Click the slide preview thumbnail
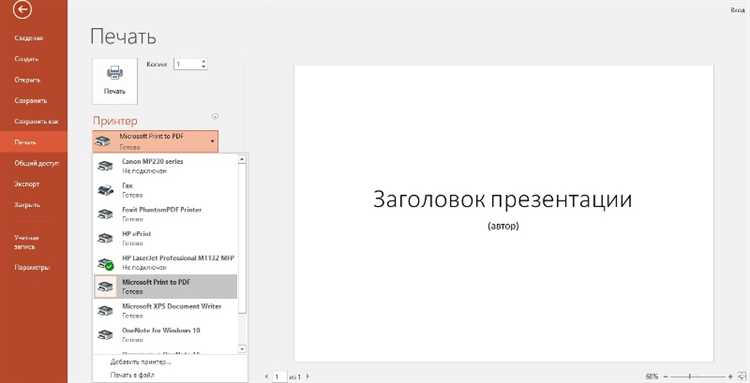 point(504,213)
